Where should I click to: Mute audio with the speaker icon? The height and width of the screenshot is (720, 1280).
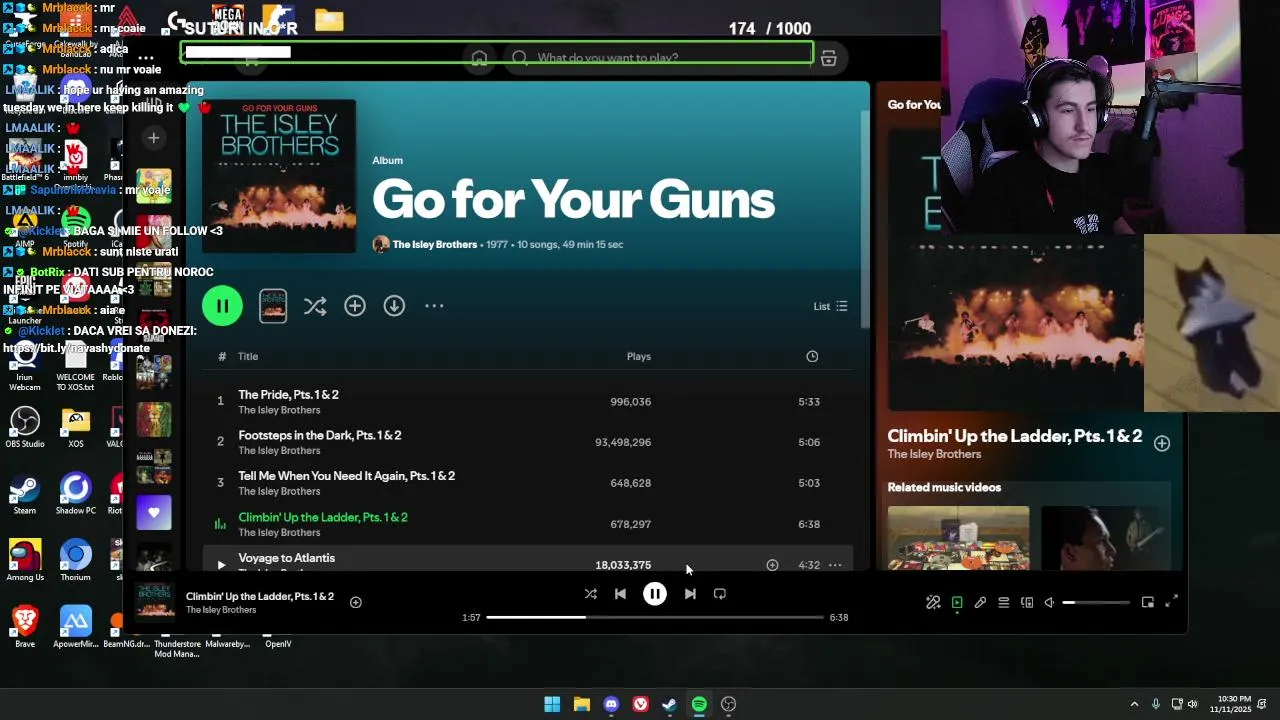click(1049, 602)
